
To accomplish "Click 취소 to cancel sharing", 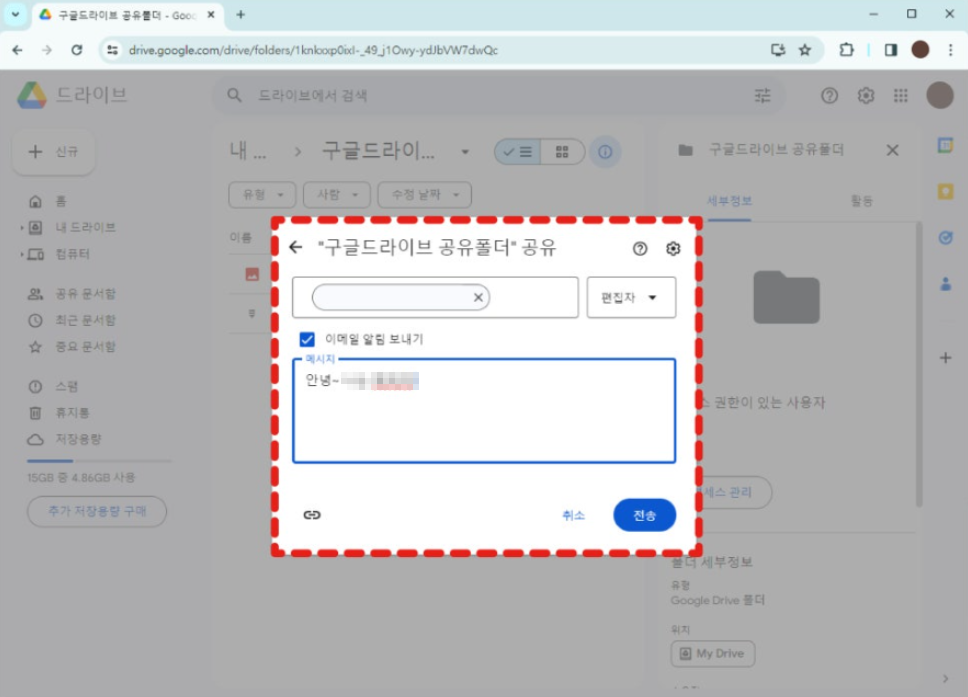I will [x=574, y=515].
